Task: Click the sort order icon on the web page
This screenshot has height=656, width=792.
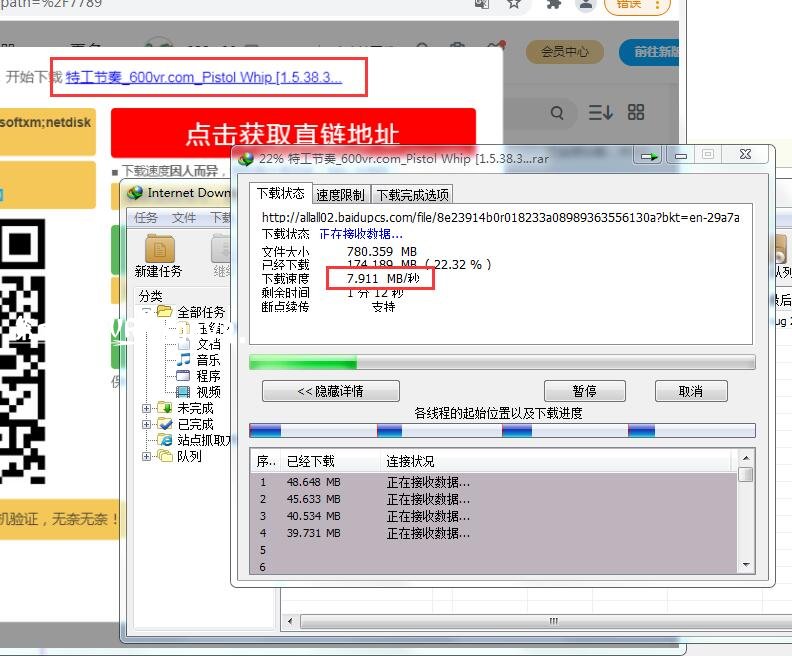Action: tap(601, 112)
